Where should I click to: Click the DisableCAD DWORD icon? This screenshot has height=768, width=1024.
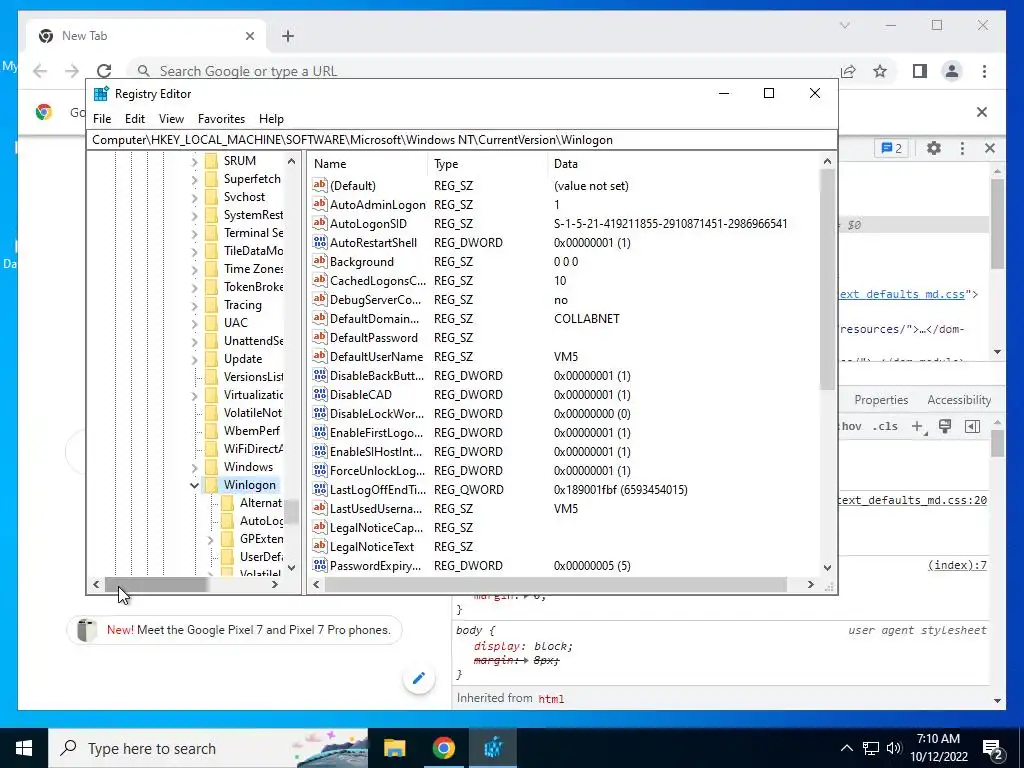point(319,394)
